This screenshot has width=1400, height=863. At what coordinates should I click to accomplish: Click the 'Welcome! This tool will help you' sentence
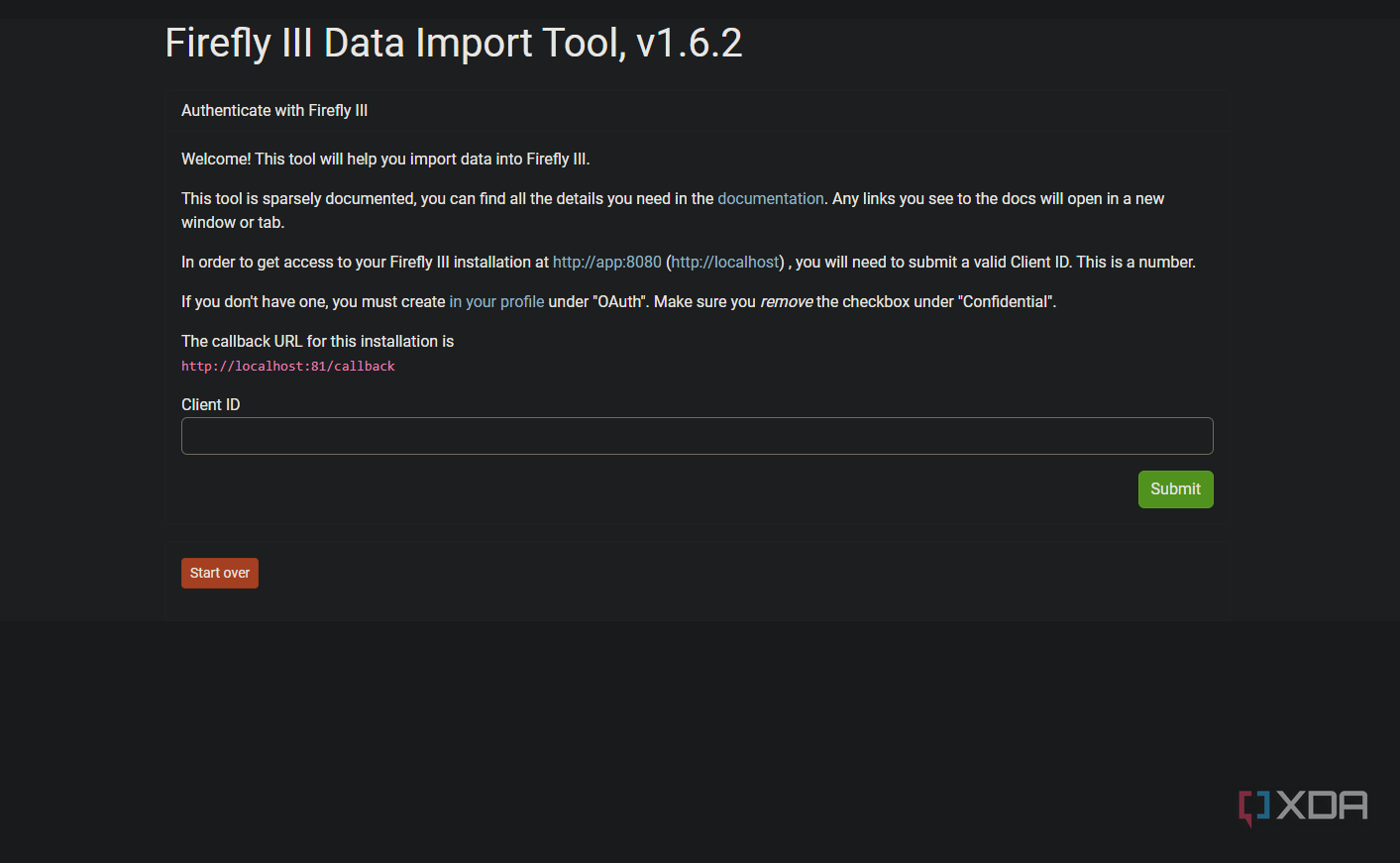click(x=385, y=159)
